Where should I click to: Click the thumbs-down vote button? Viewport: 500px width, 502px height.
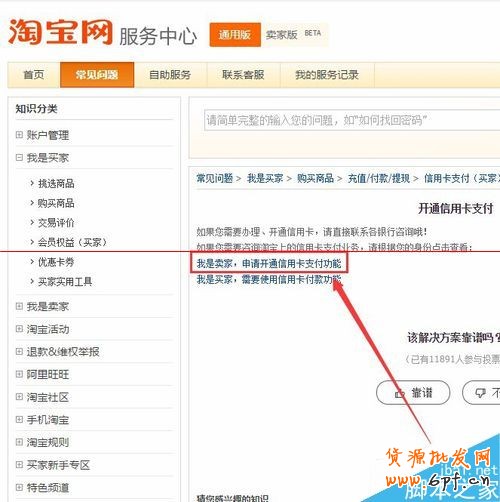(x=482, y=393)
